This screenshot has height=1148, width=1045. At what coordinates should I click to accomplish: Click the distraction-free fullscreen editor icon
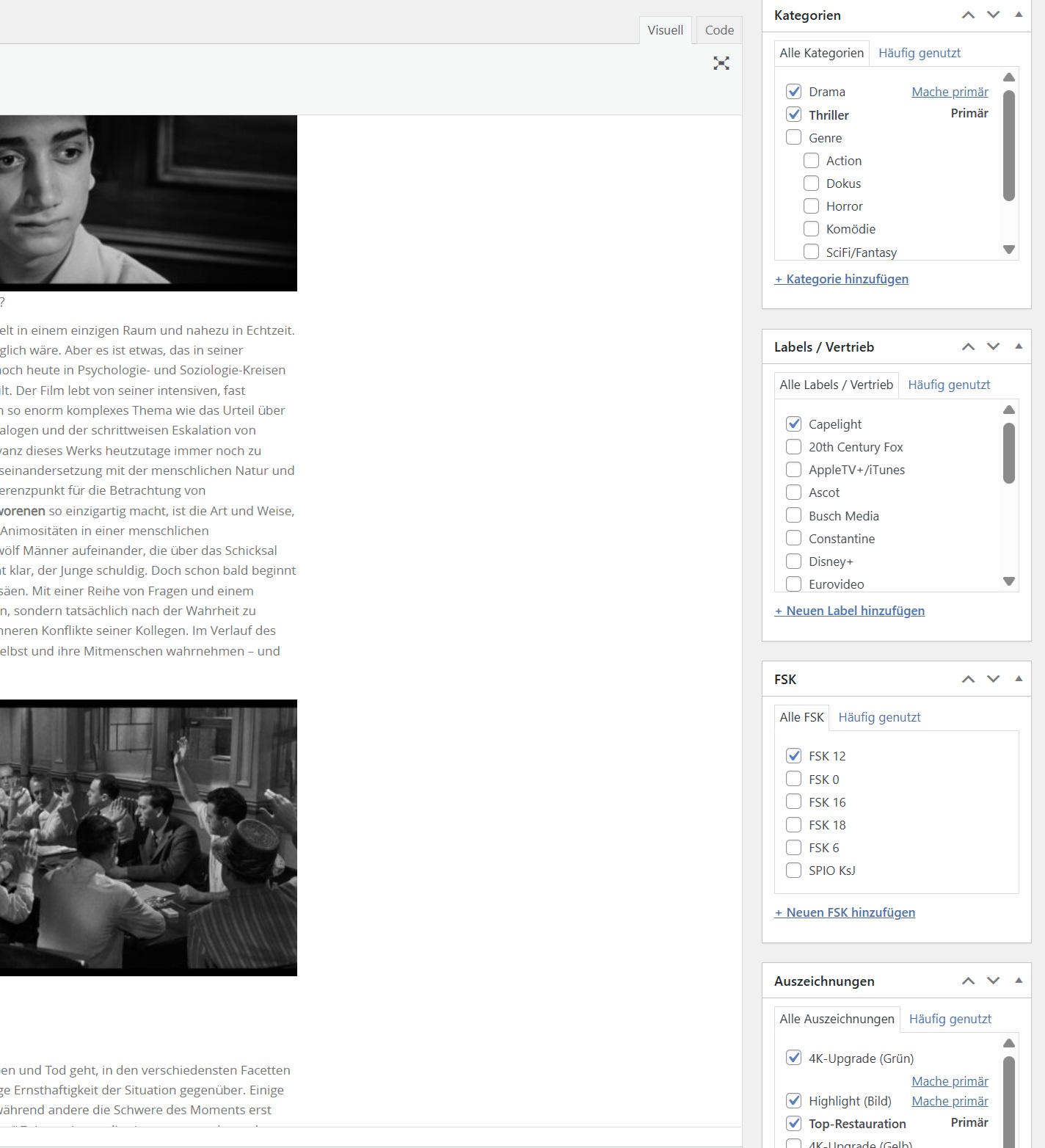[721, 63]
